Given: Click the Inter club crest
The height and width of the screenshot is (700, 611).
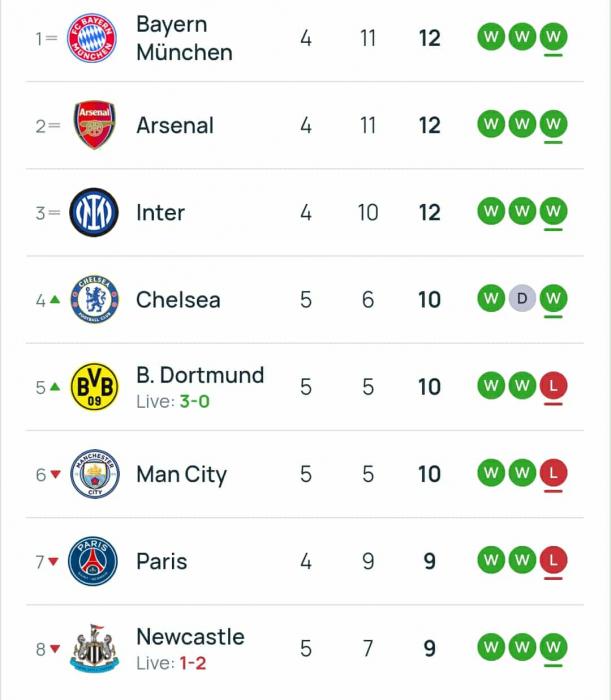Looking at the screenshot, I should (x=95, y=213).
